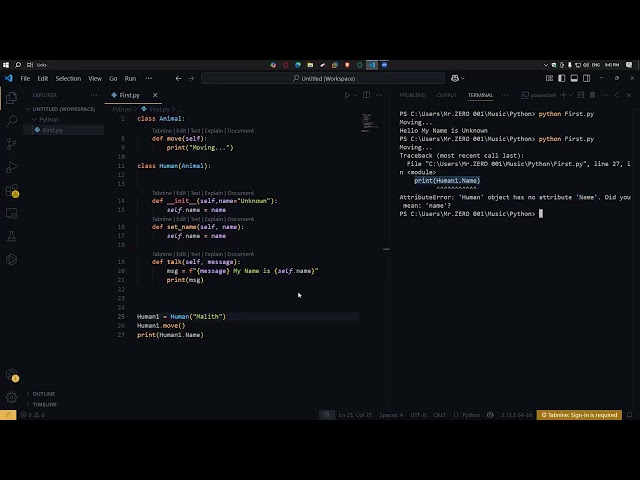Expand the Timeline section

[44, 404]
